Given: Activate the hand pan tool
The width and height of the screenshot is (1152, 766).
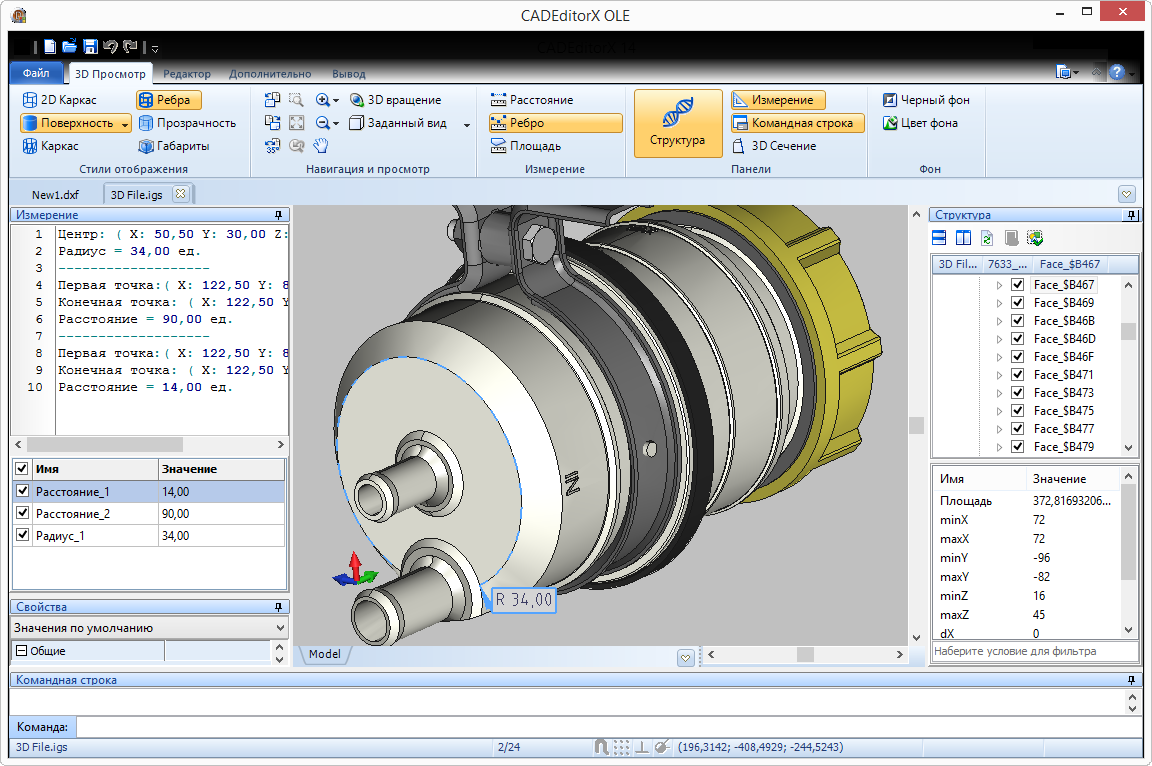Looking at the screenshot, I should tap(320, 146).
